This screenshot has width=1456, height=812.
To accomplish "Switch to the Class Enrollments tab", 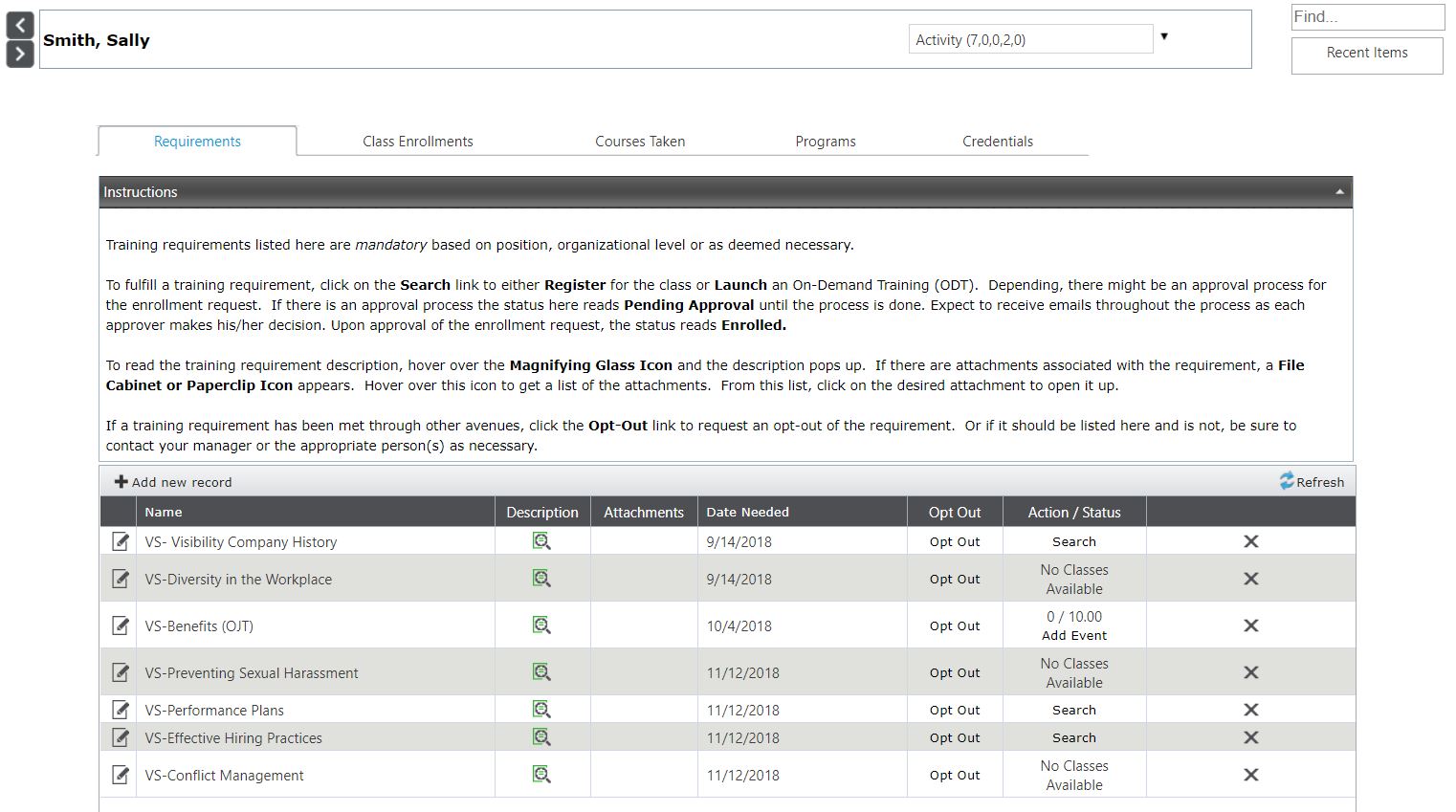I will point(417,142).
